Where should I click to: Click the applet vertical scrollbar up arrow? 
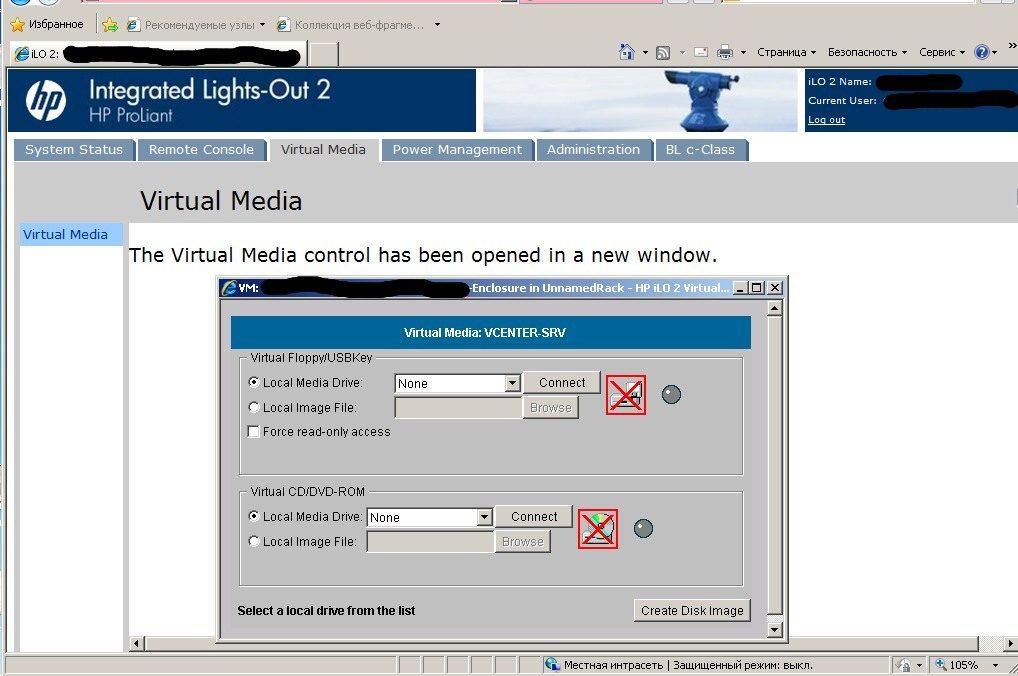775,309
